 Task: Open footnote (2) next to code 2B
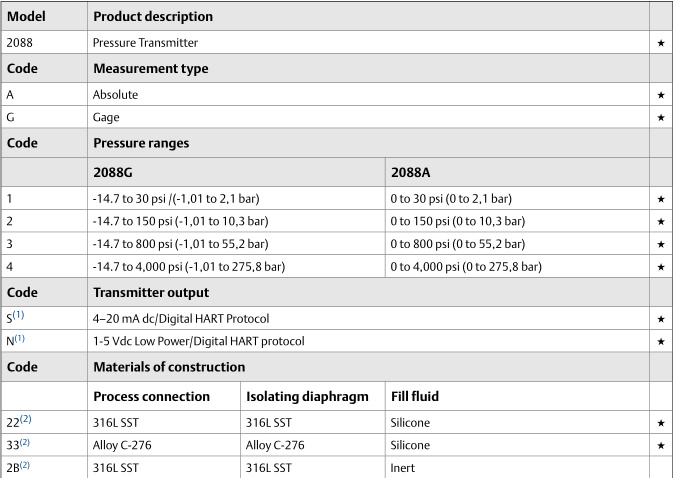[x=27, y=465]
